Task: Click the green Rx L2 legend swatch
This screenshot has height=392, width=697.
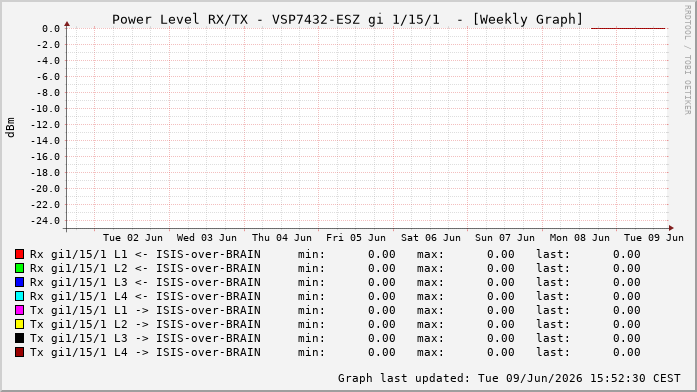Action: 19,268
